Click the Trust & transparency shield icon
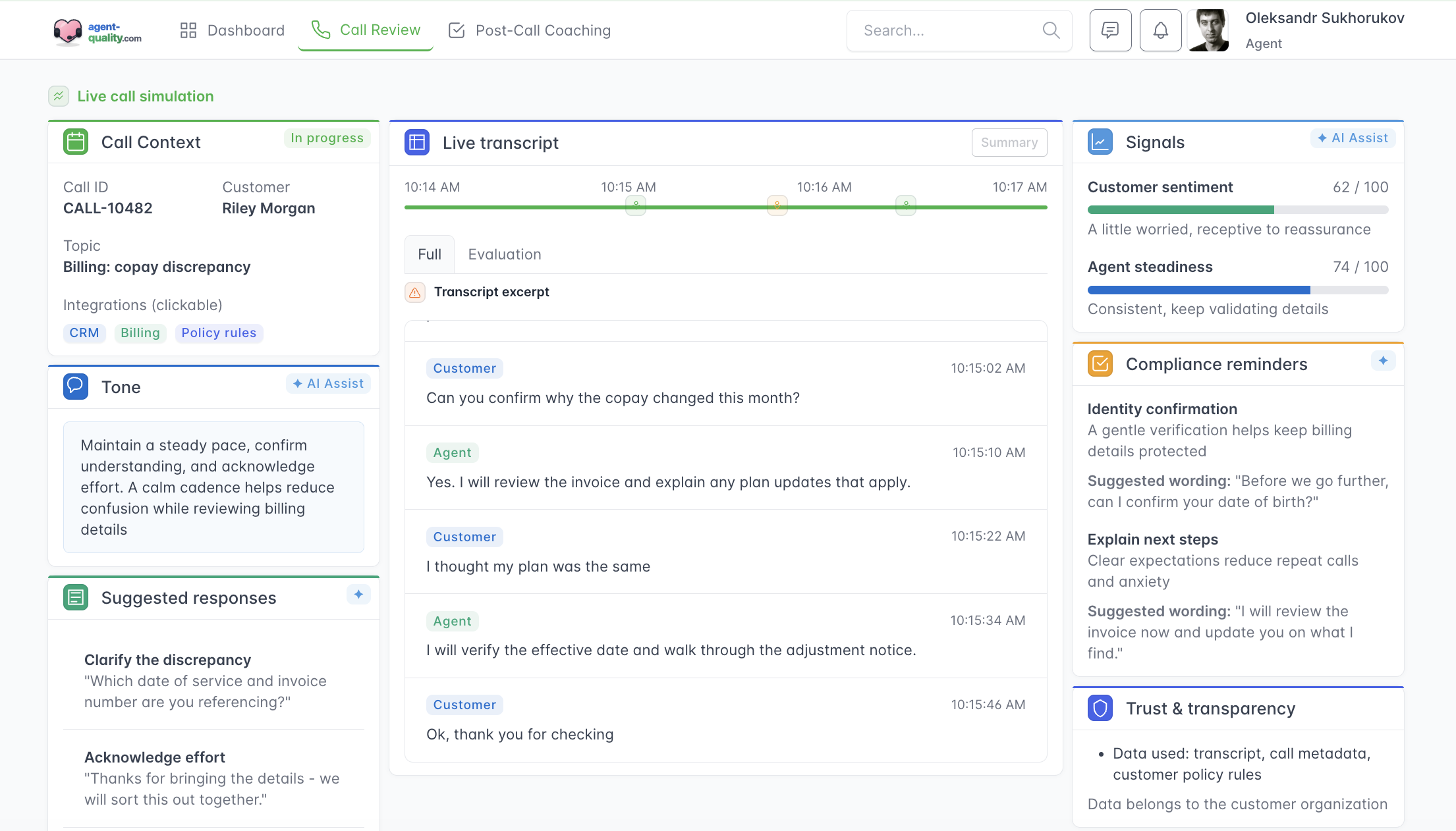The width and height of the screenshot is (1456, 831). [1100, 709]
